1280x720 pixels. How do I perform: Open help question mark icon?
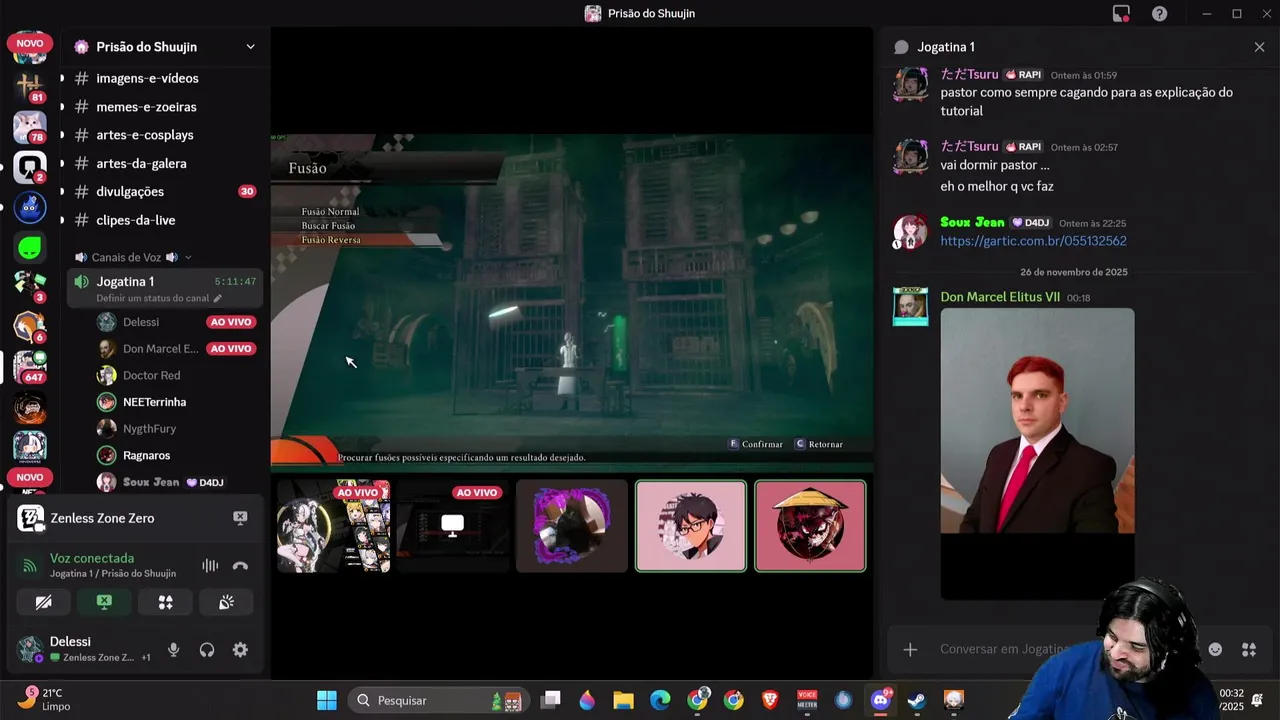pos(1159,13)
